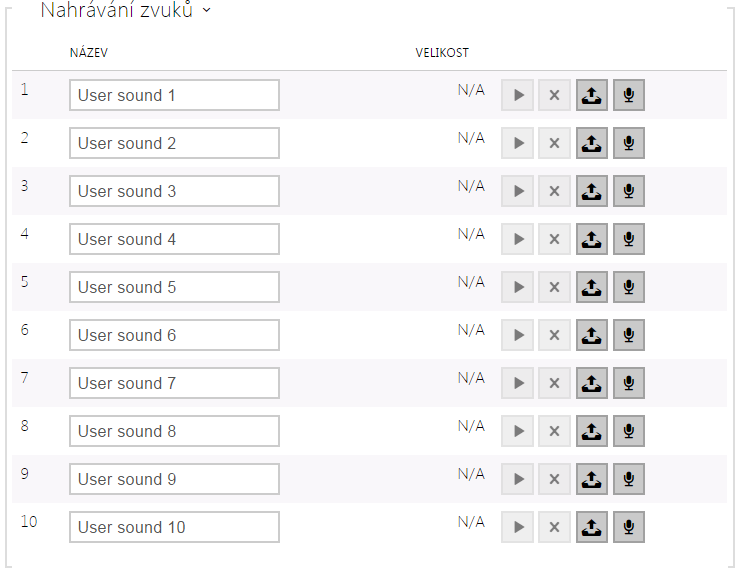The width and height of the screenshot is (743, 574).
Task: Record User sound 2 via microphone icon
Action: click(629, 143)
